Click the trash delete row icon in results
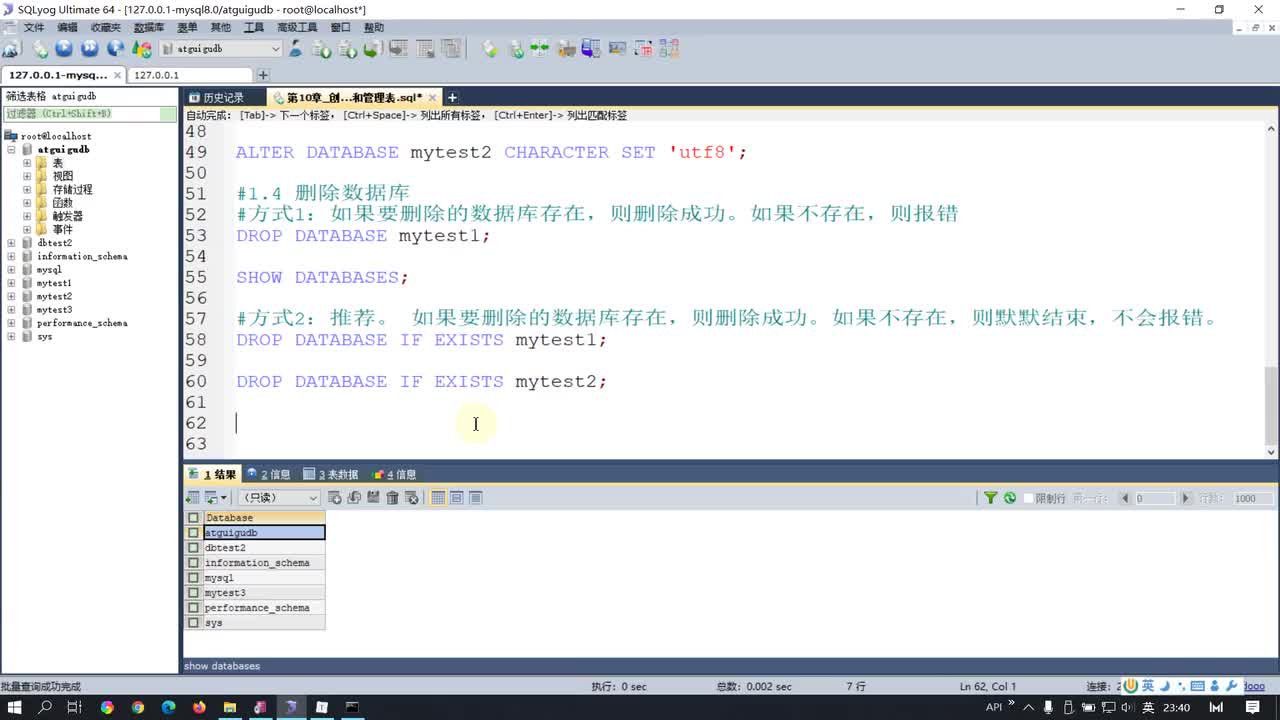Screen dimensions: 1280x720 392,498
